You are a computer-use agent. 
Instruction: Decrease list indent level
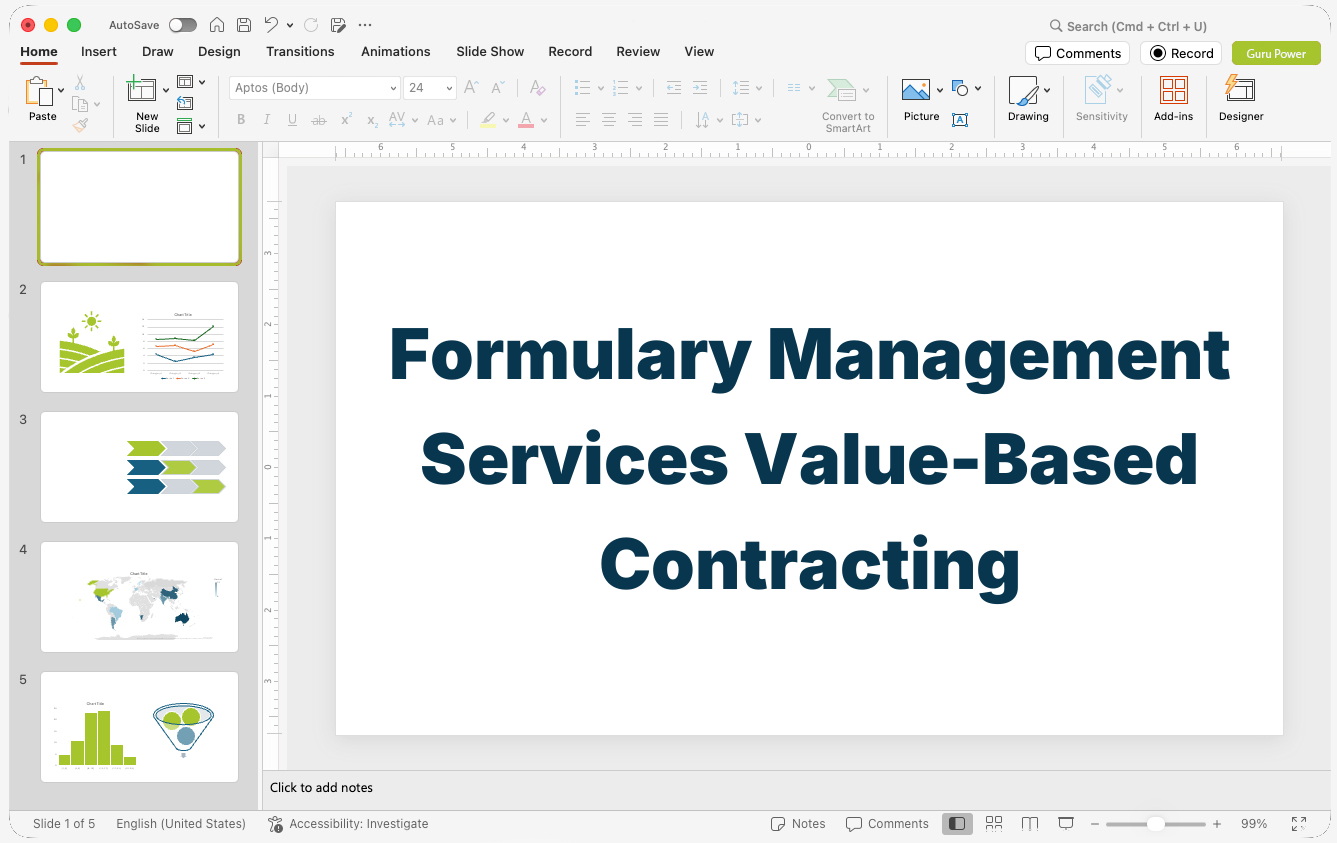click(674, 88)
